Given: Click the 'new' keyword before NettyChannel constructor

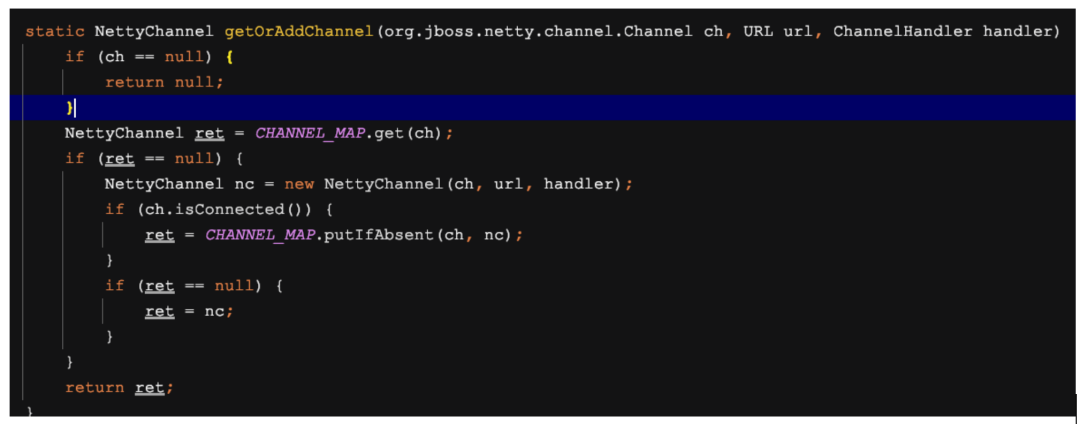Looking at the screenshot, I should [299, 184].
